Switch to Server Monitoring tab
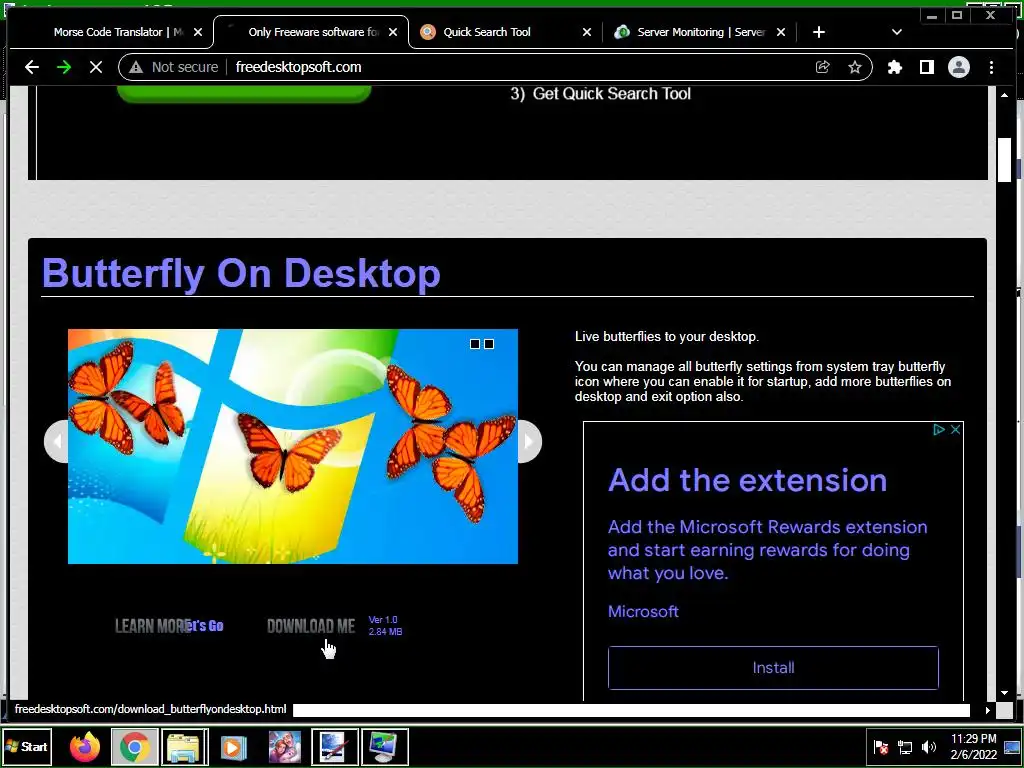The image size is (1024, 768). coord(701,32)
